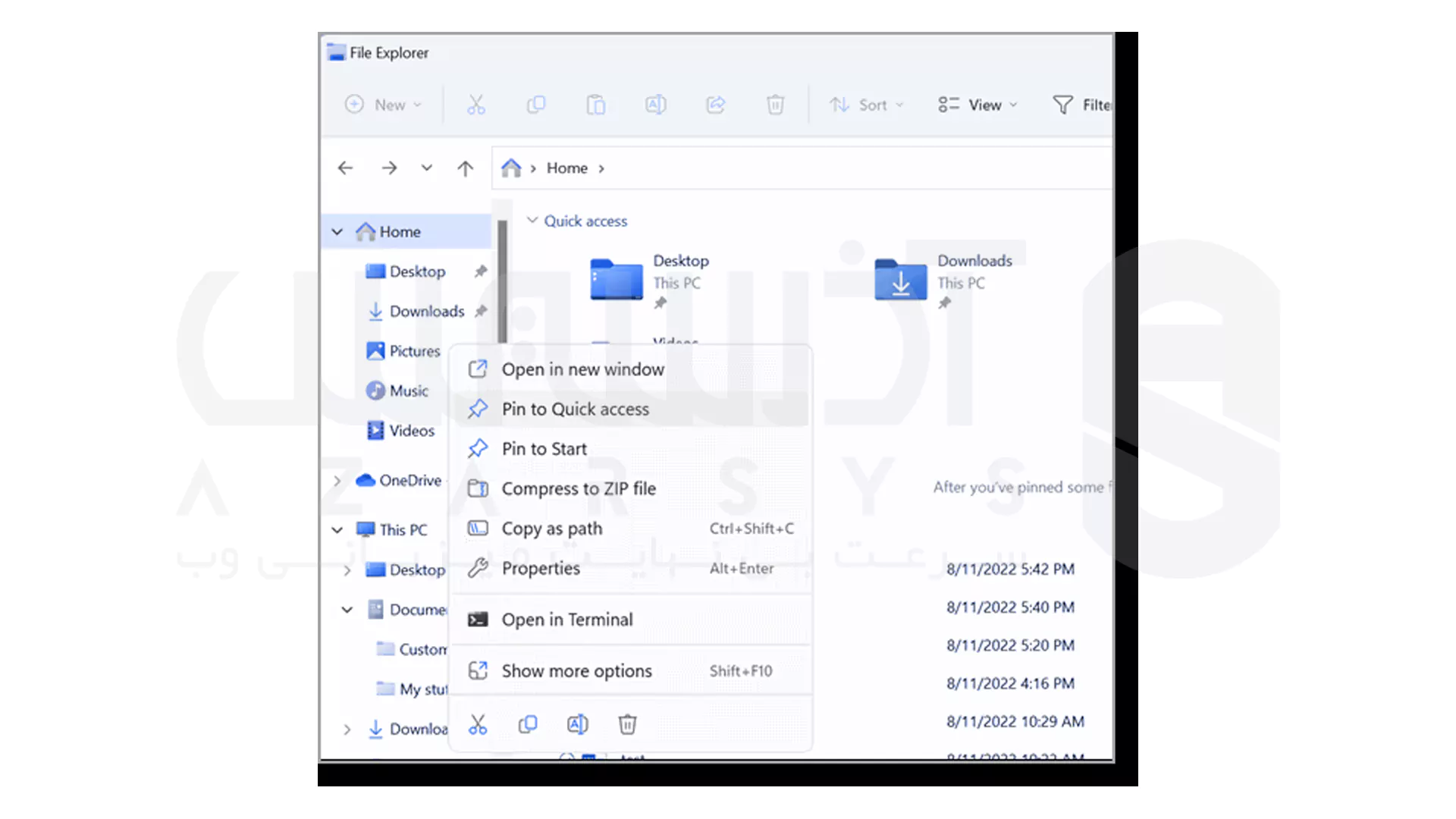This screenshot has width=1456, height=819.
Task: Click the Back navigation arrow
Action: [x=345, y=168]
